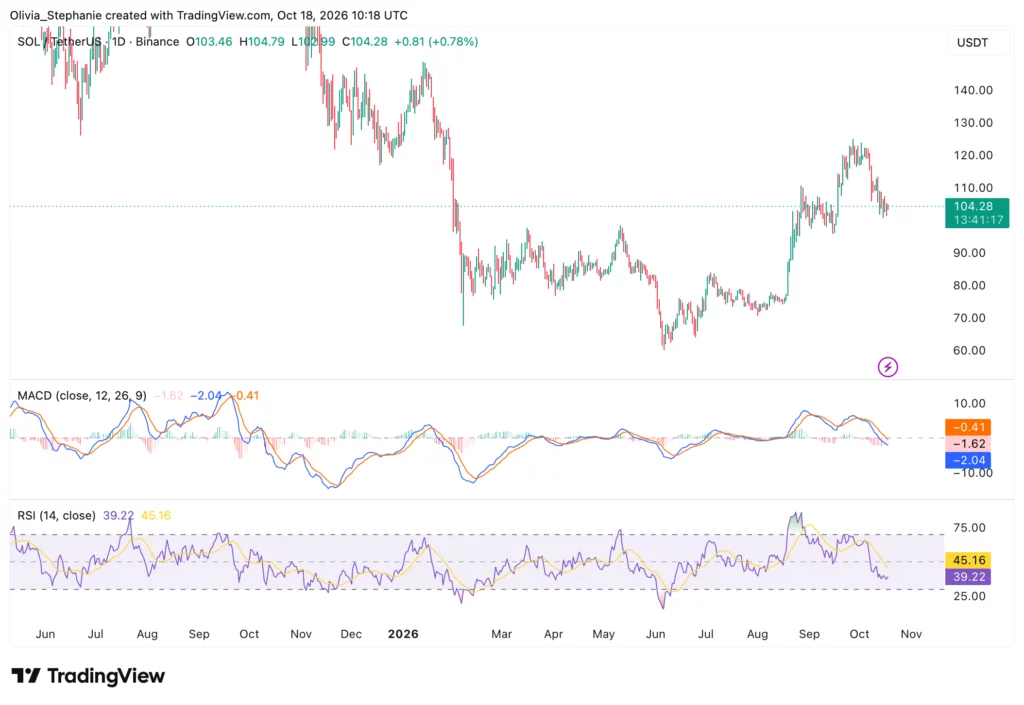Click the RSI (14, close) legend
Screen dimensions: 1024x705
pyautogui.click(x=56, y=516)
